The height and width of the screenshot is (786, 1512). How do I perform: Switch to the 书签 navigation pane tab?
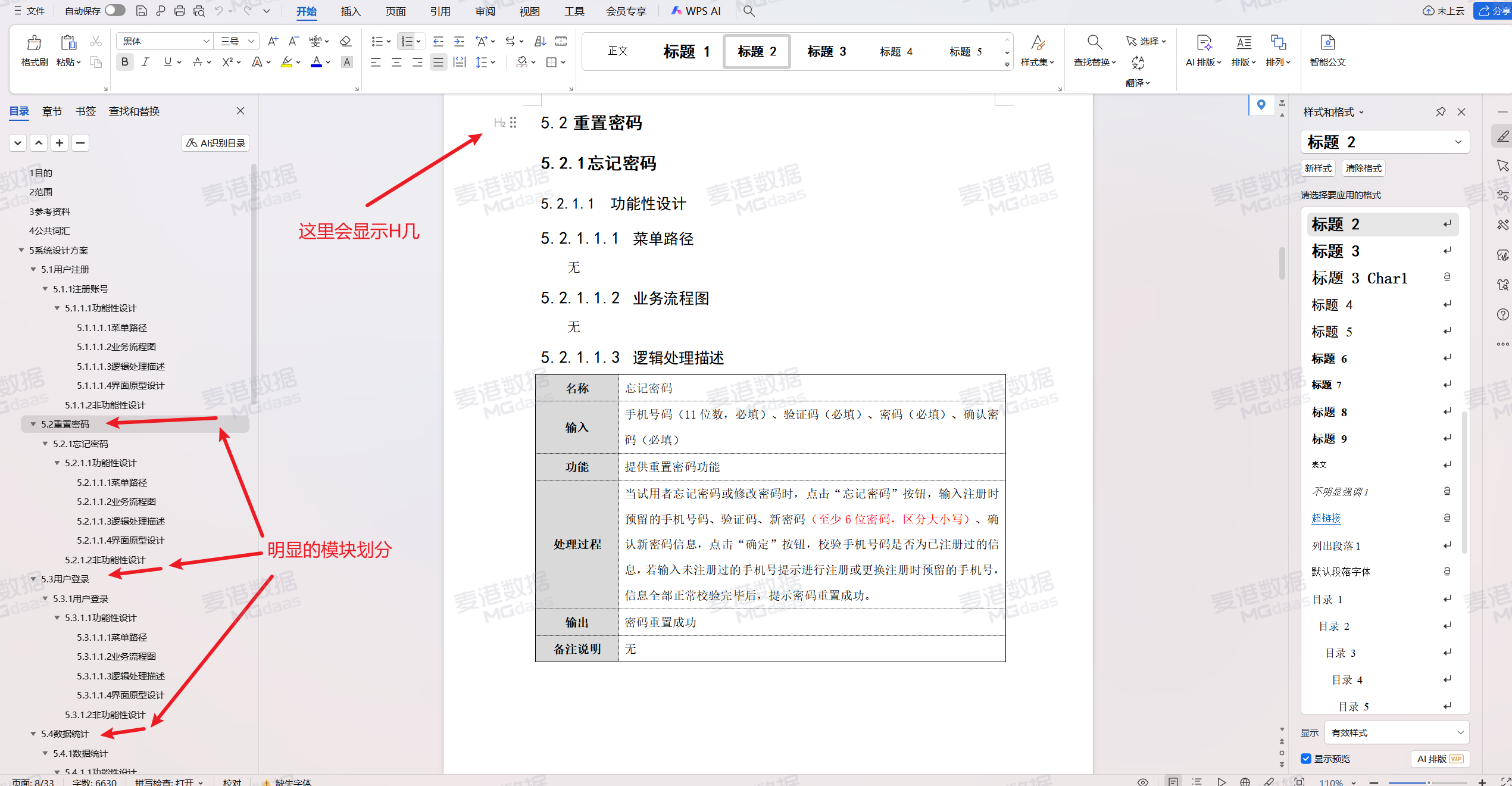(85, 111)
